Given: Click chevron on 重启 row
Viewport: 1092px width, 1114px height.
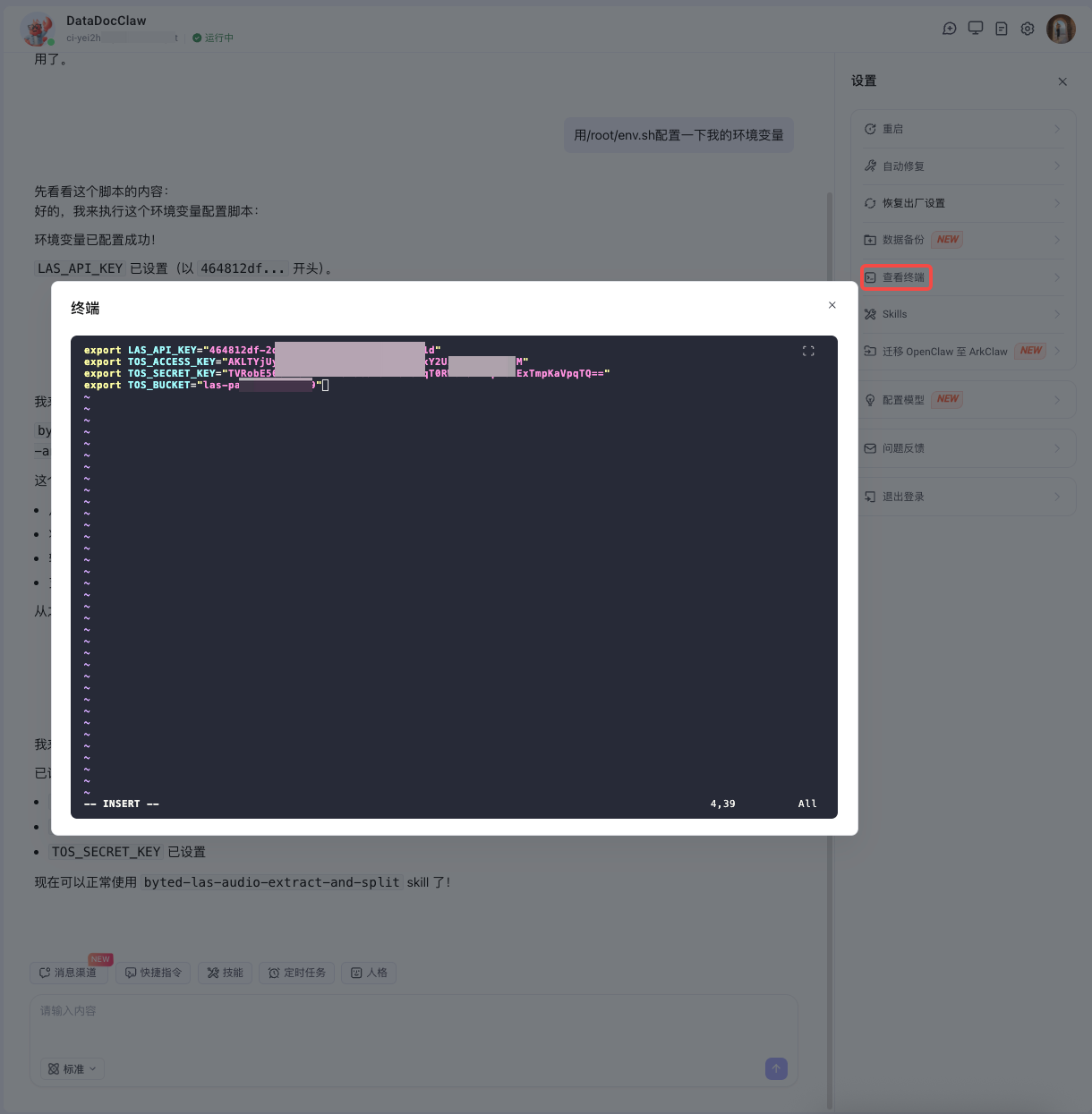Looking at the screenshot, I should [1057, 129].
